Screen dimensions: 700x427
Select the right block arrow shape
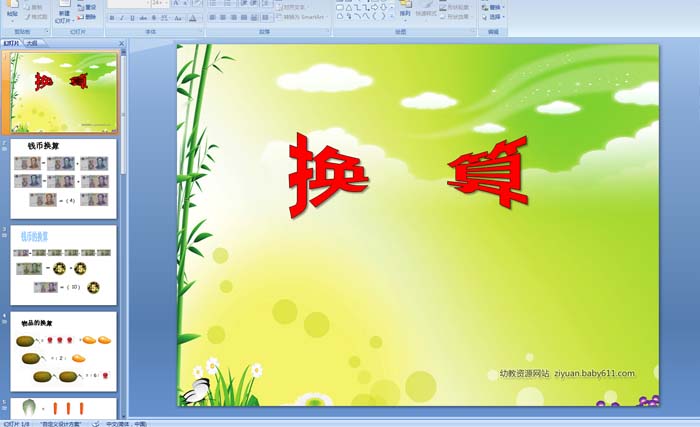pos(375,8)
